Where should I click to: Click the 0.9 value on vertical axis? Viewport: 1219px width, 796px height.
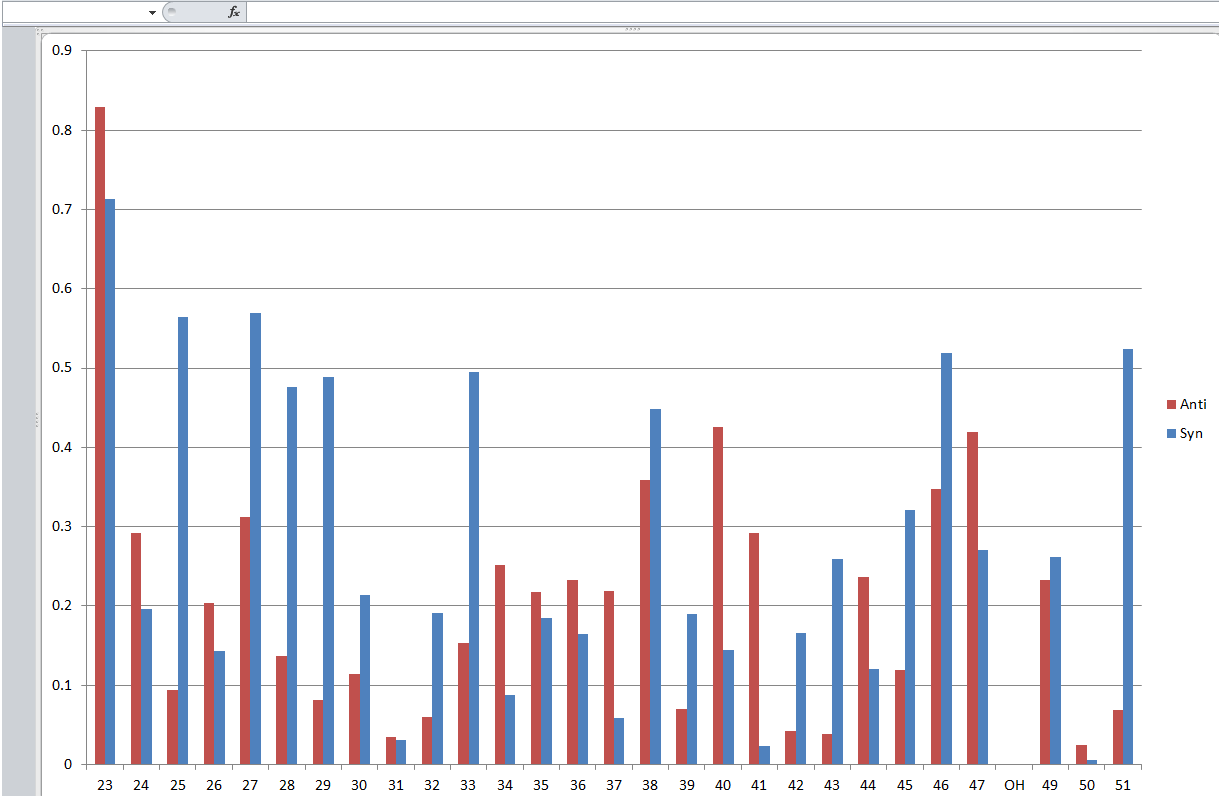click(x=63, y=50)
